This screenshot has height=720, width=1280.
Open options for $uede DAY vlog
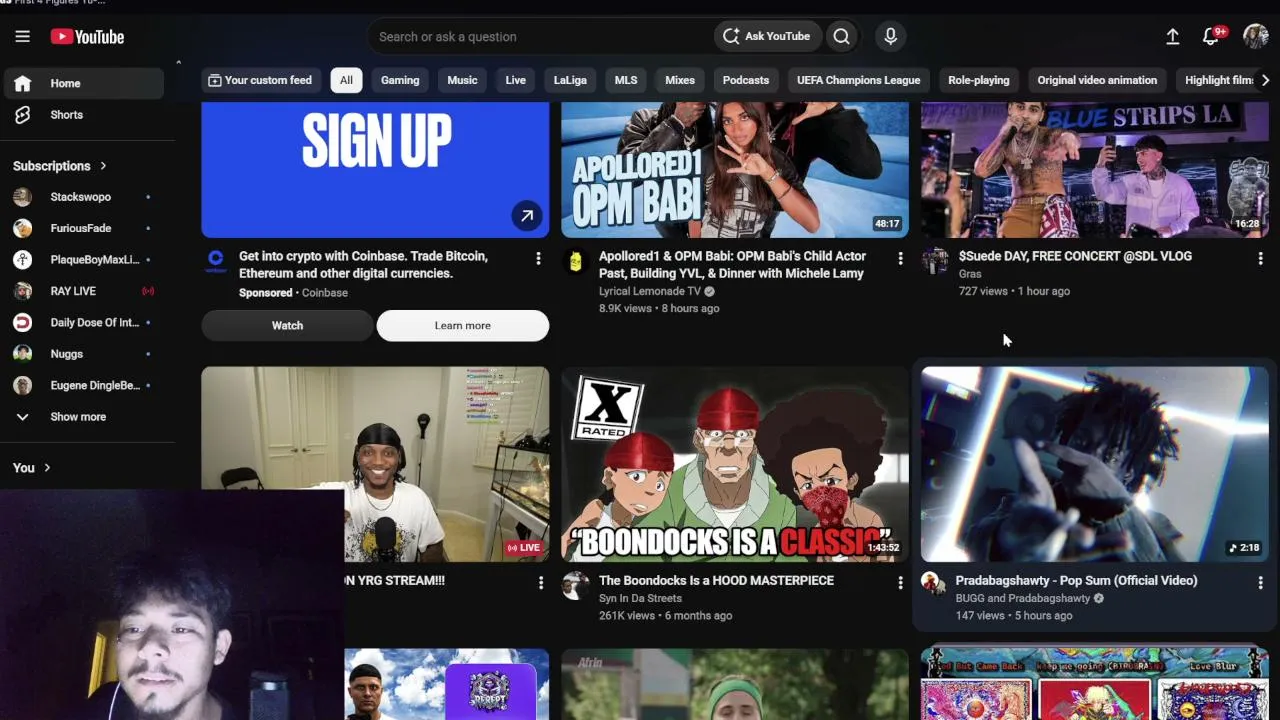1260,259
